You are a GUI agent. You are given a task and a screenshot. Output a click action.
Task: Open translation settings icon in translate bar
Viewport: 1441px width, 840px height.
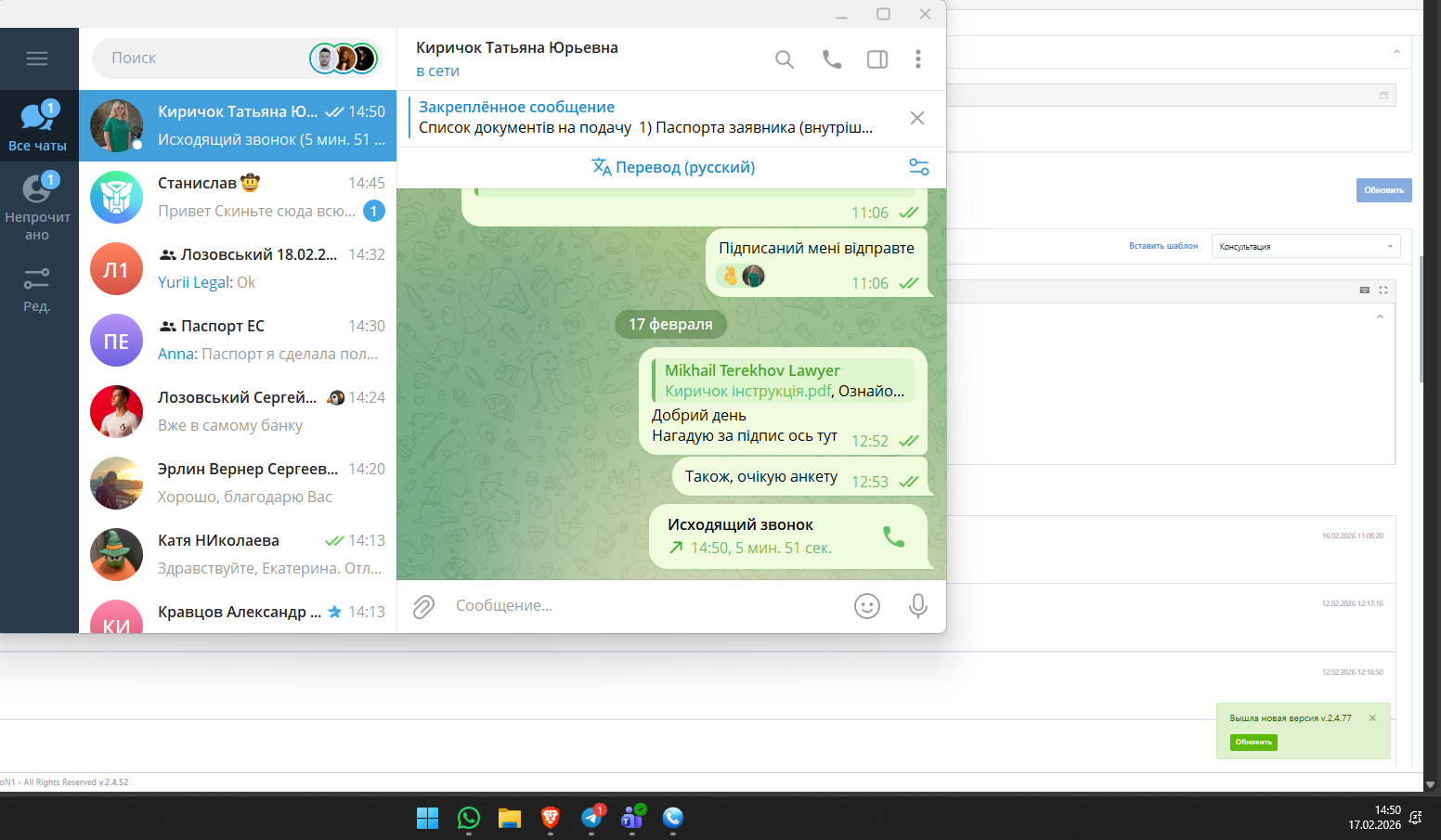[919, 167]
